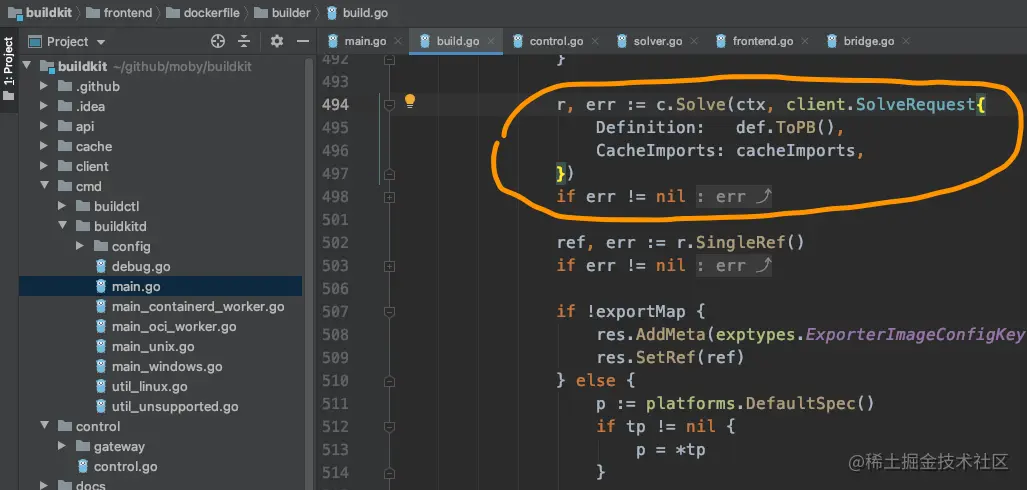The width and height of the screenshot is (1027, 490).
Task: Click build.go in the breadcrumb bar
Action: tap(358, 12)
